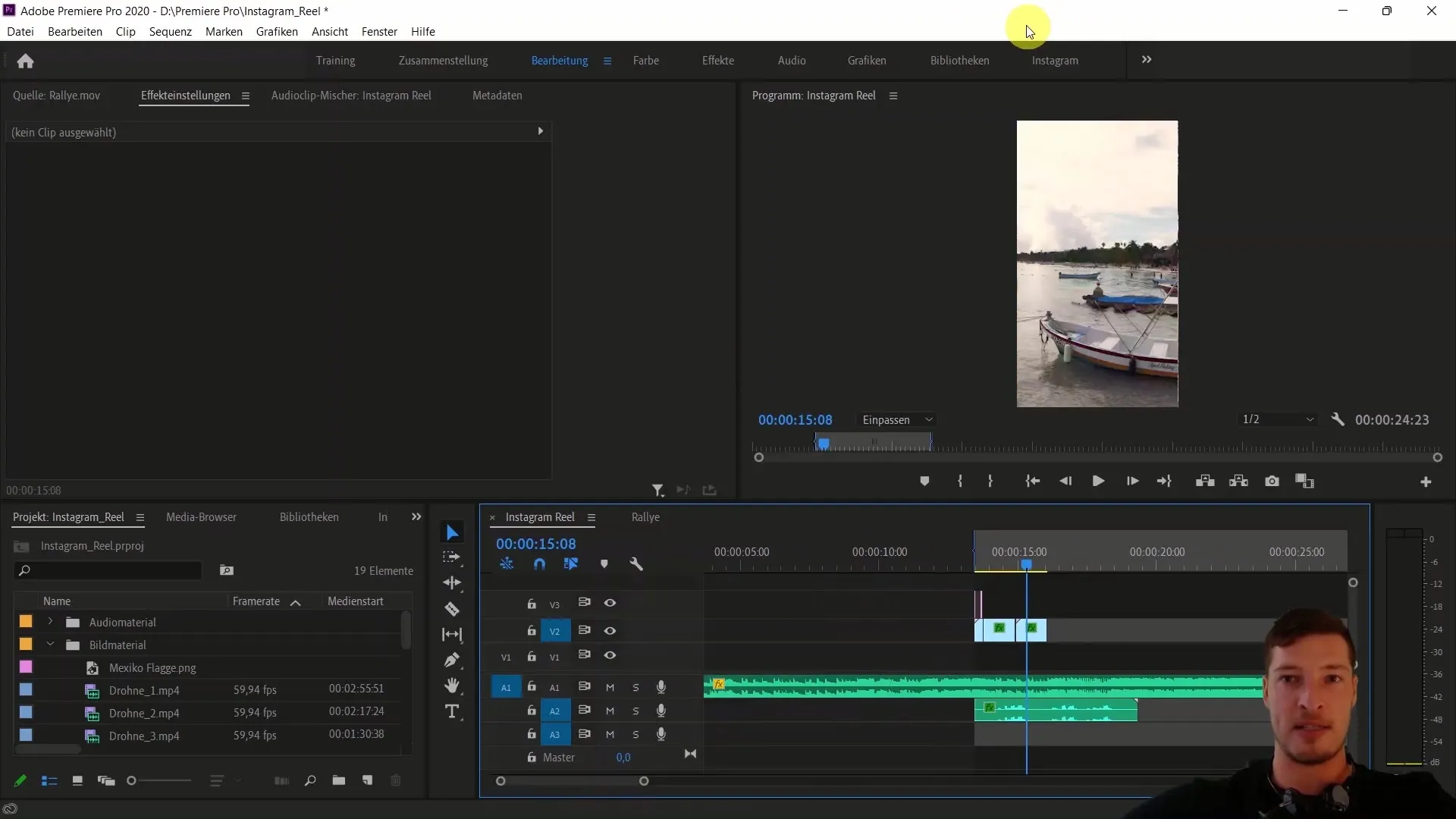
Task: Toggle Linked Selection in timeline
Action: pyautogui.click(x=571, y=563)
